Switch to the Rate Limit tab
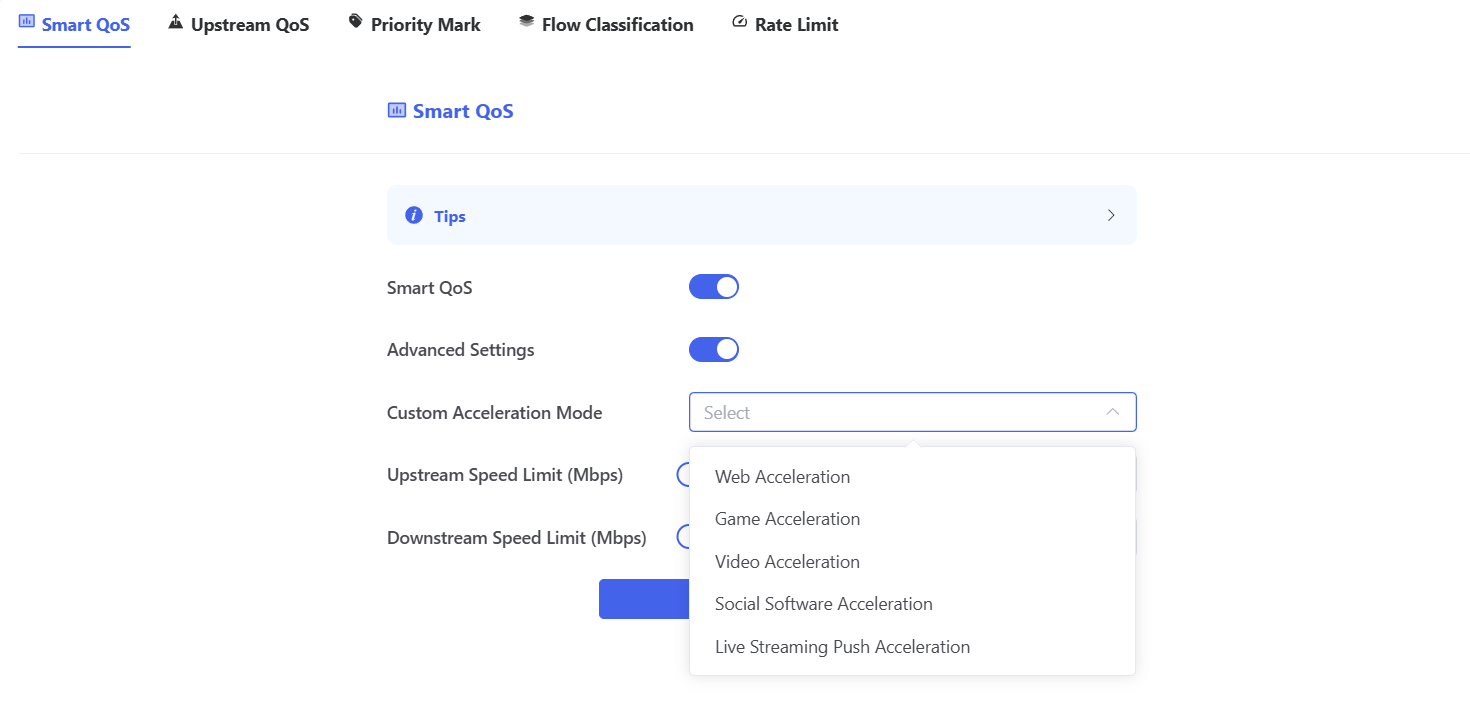Screen dimensions: 1470x721 (x=786, y=25)
